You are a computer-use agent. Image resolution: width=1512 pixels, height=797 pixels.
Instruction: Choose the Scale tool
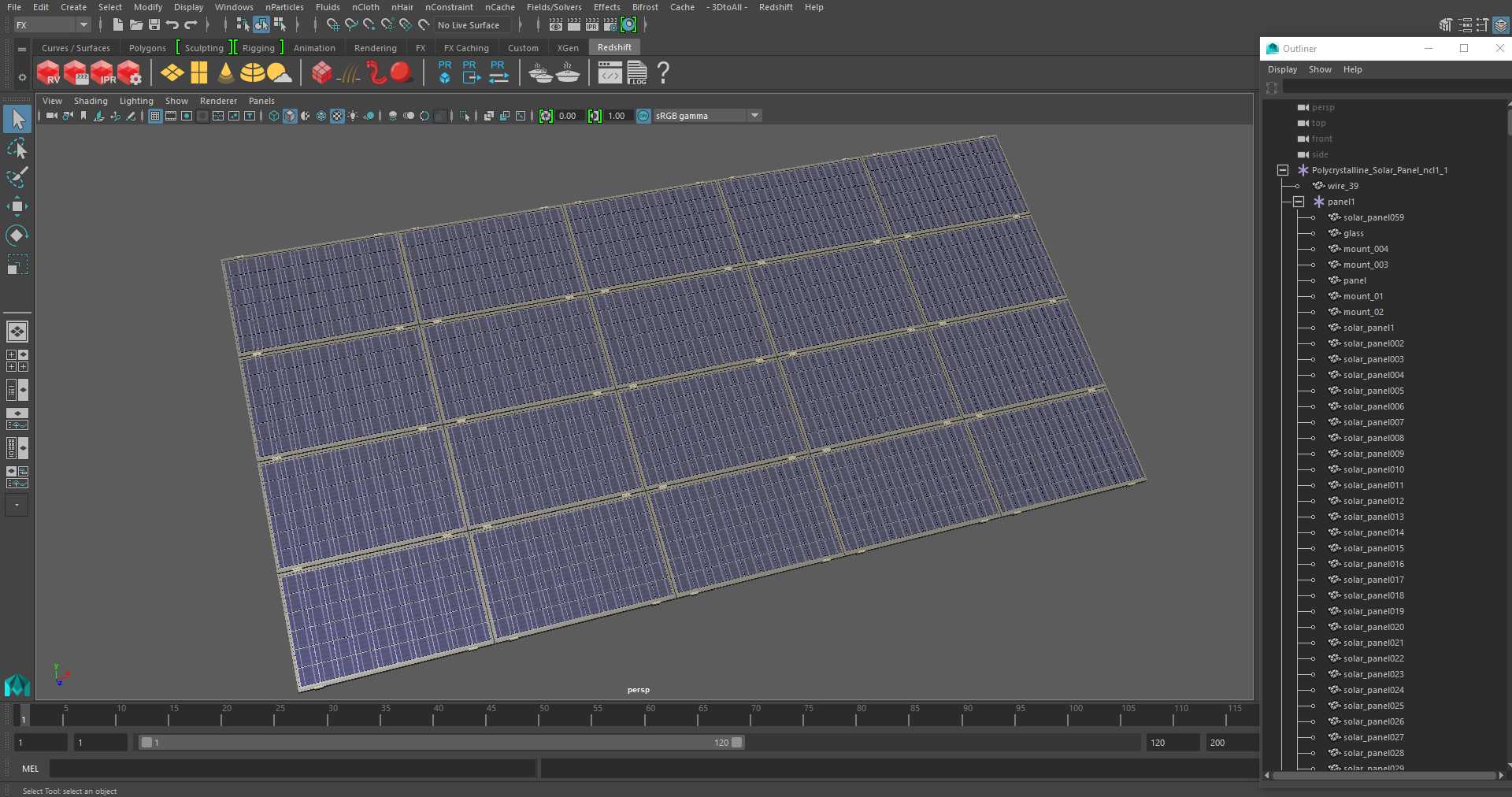(17, 264)
